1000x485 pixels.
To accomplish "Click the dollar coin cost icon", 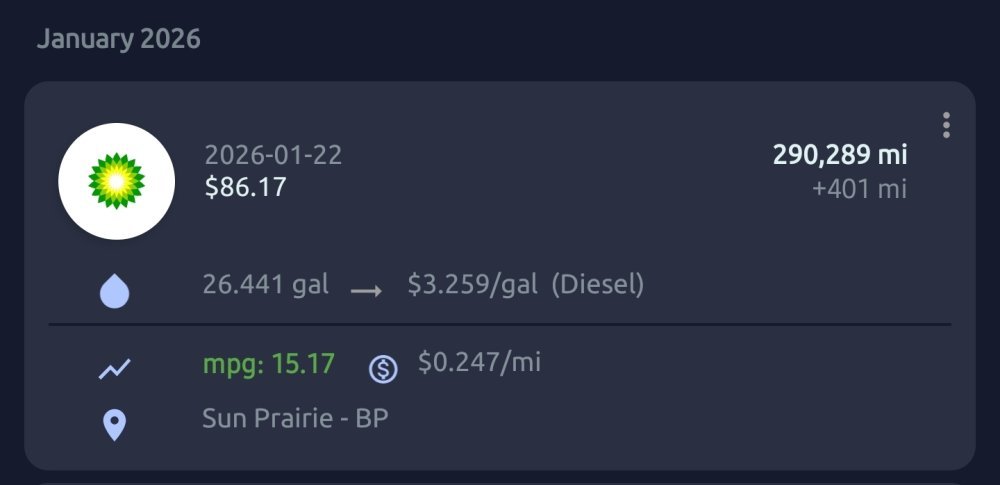I will 383,369.
